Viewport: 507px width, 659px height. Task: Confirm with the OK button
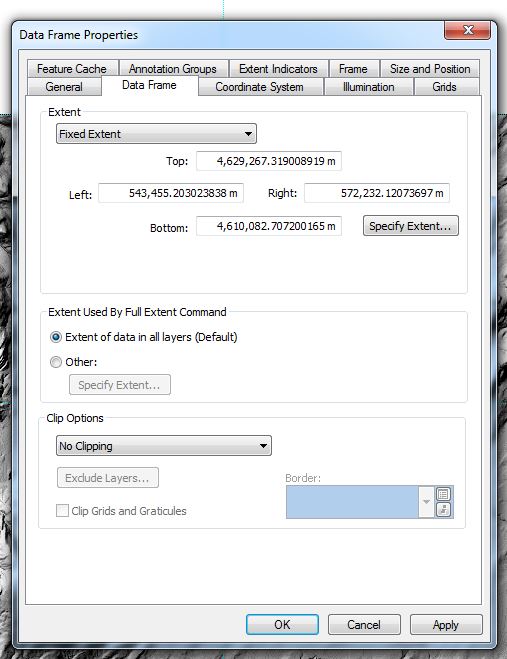pos(282,625)
